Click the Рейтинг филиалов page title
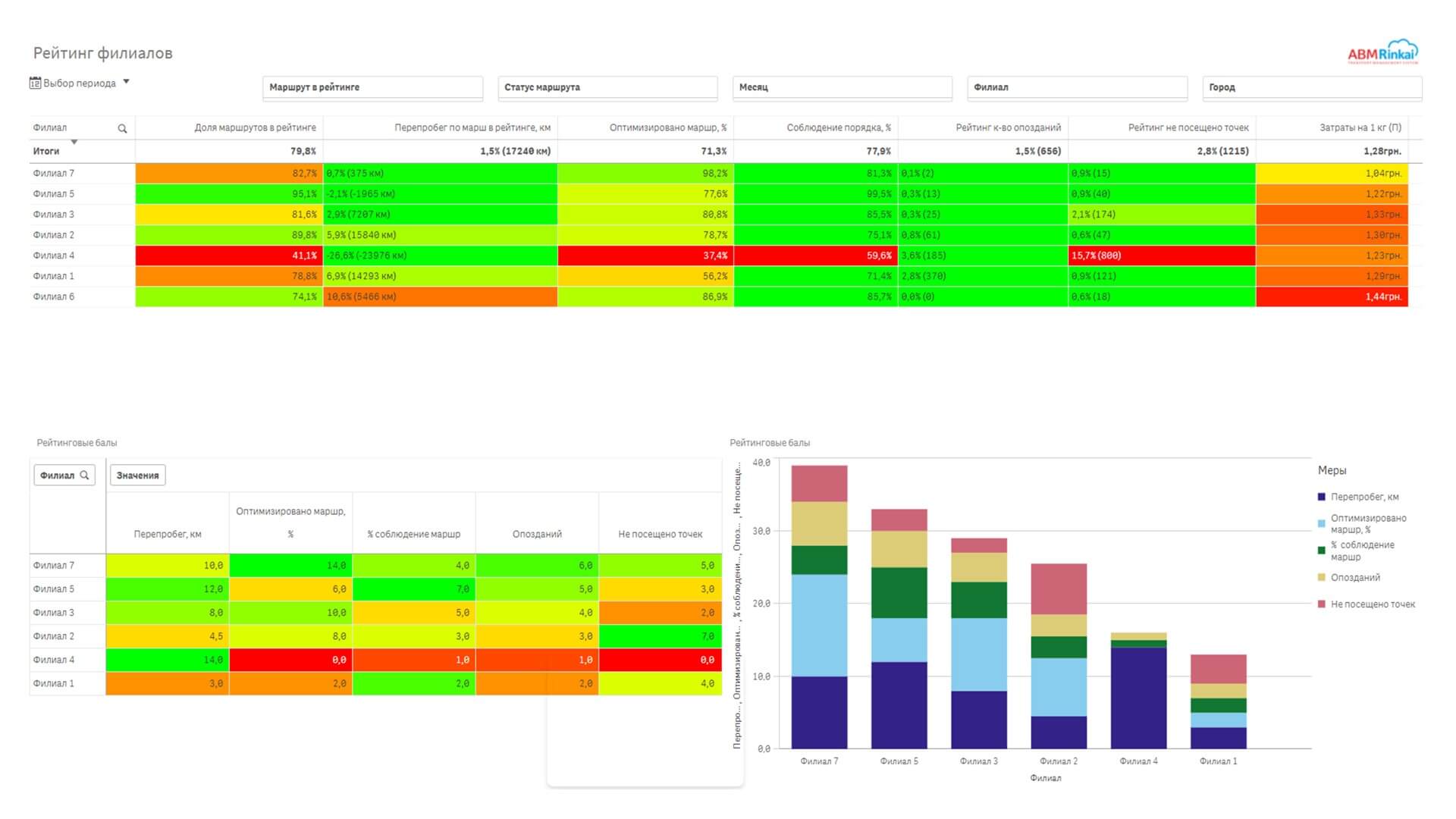This screenshot has width=1456, height=819. 103,53
